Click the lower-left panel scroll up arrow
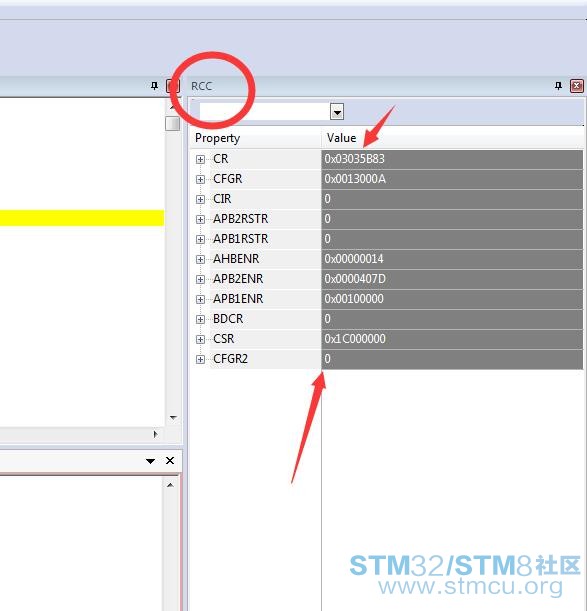This screenshot has width=587, height=611. click(170, 485)
